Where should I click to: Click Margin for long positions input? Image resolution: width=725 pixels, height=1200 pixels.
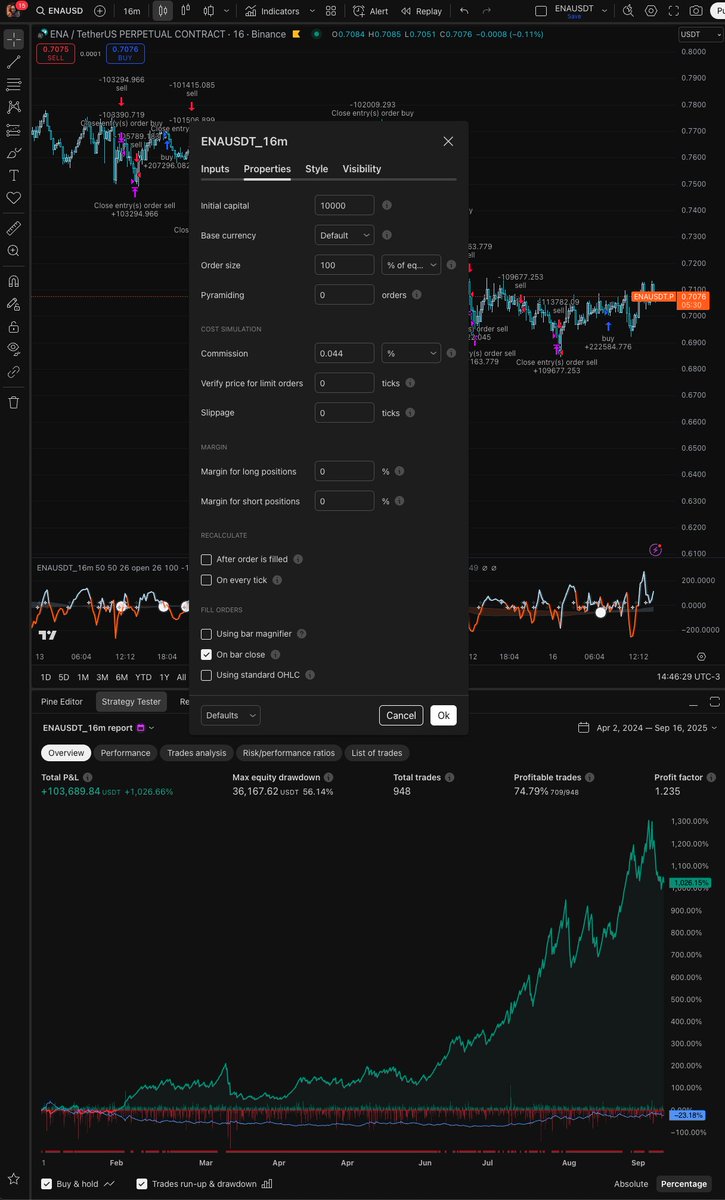(344, 471)
